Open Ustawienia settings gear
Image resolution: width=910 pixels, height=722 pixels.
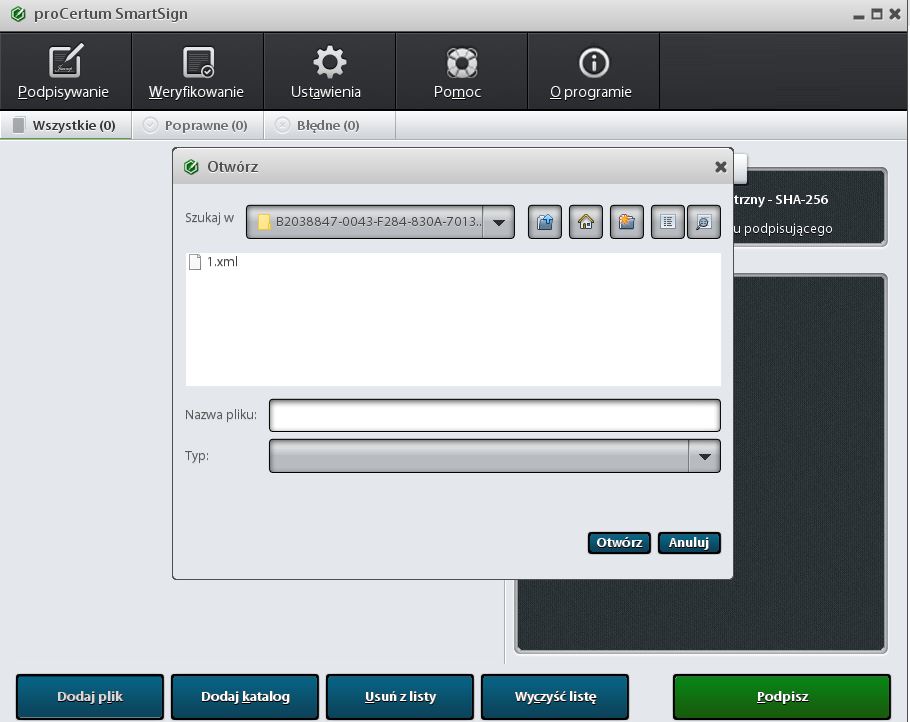point(329,71)
